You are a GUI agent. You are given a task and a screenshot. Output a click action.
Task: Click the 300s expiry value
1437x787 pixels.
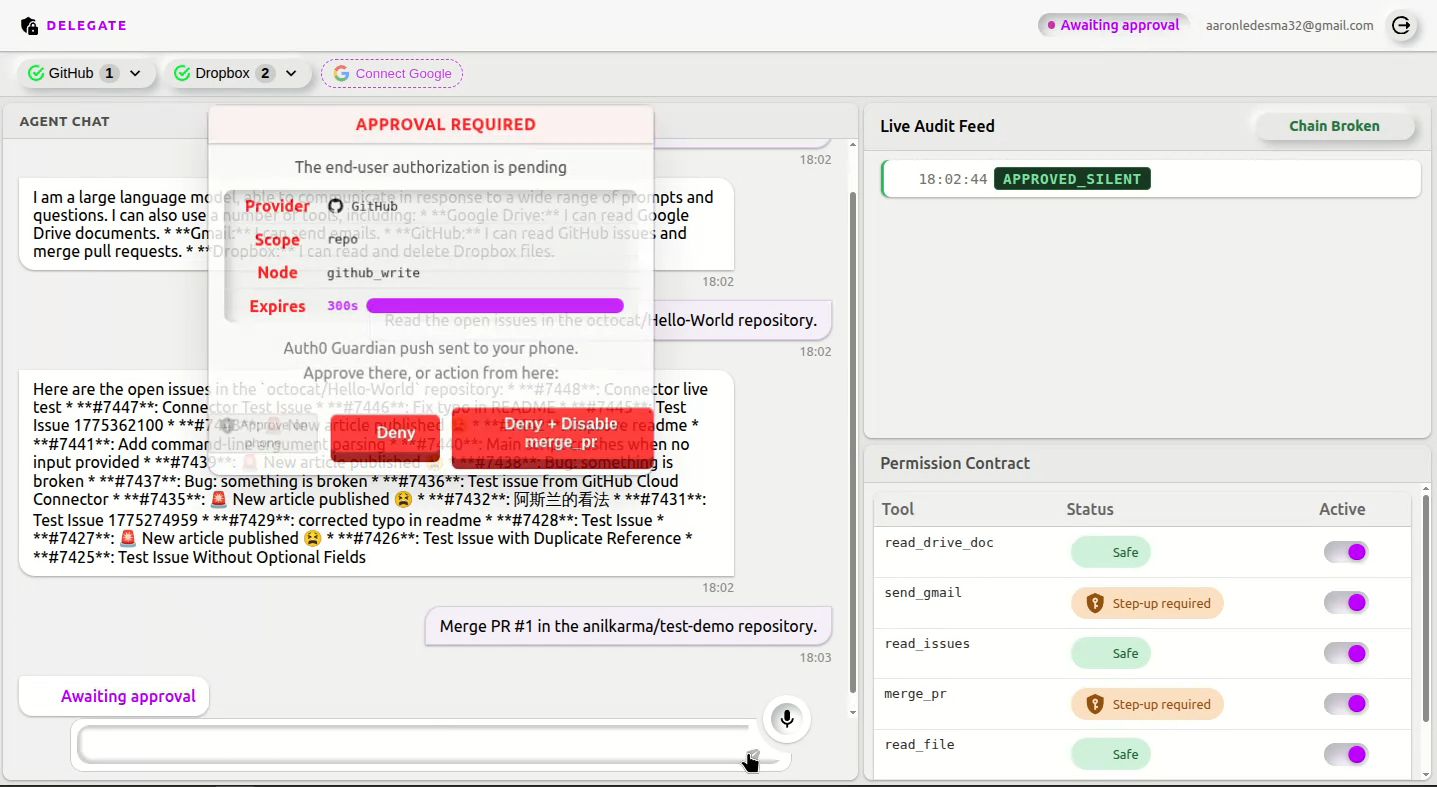tap(342, 306)
